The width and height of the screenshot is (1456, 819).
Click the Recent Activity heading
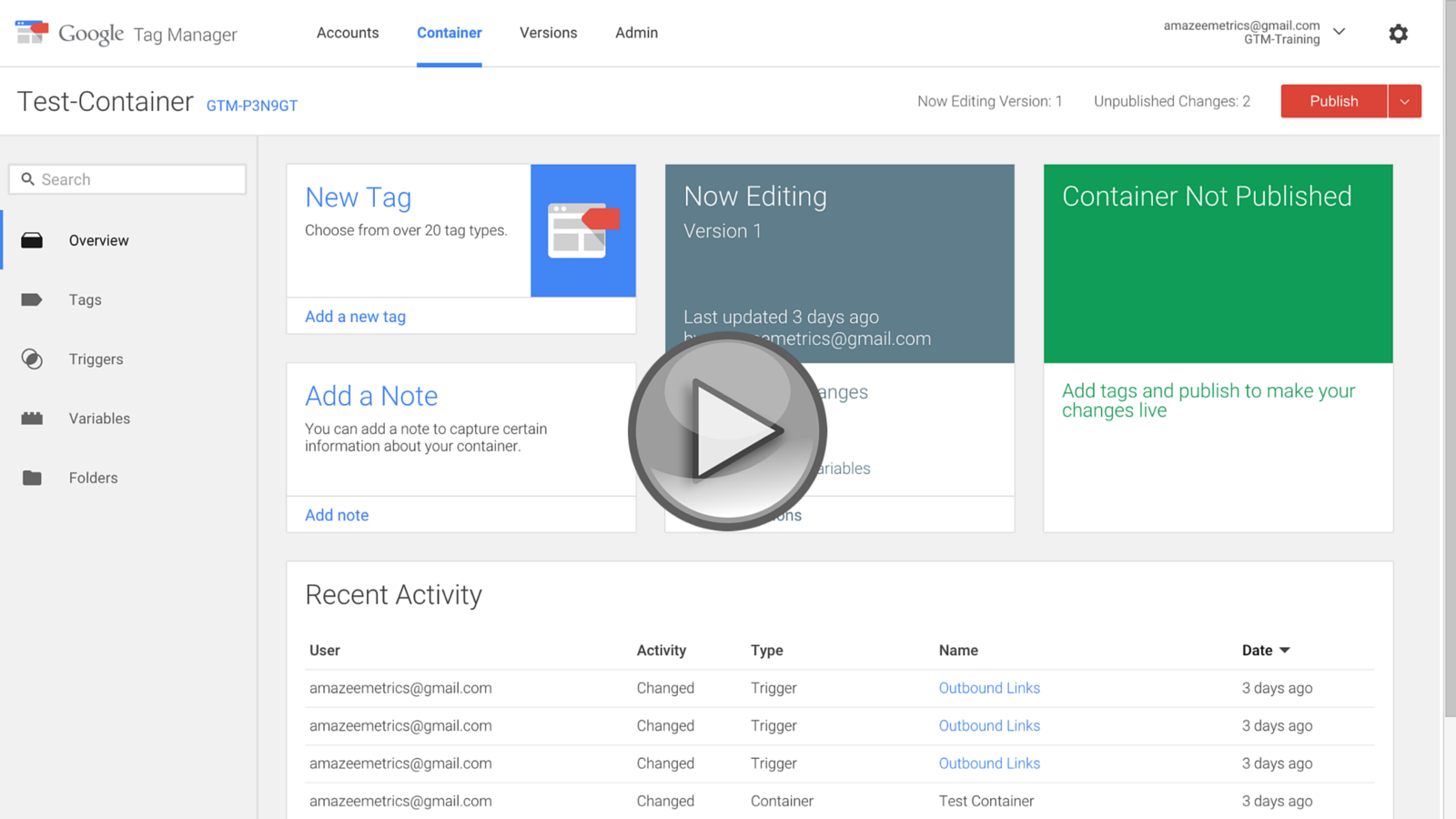(x=394, y=594)
